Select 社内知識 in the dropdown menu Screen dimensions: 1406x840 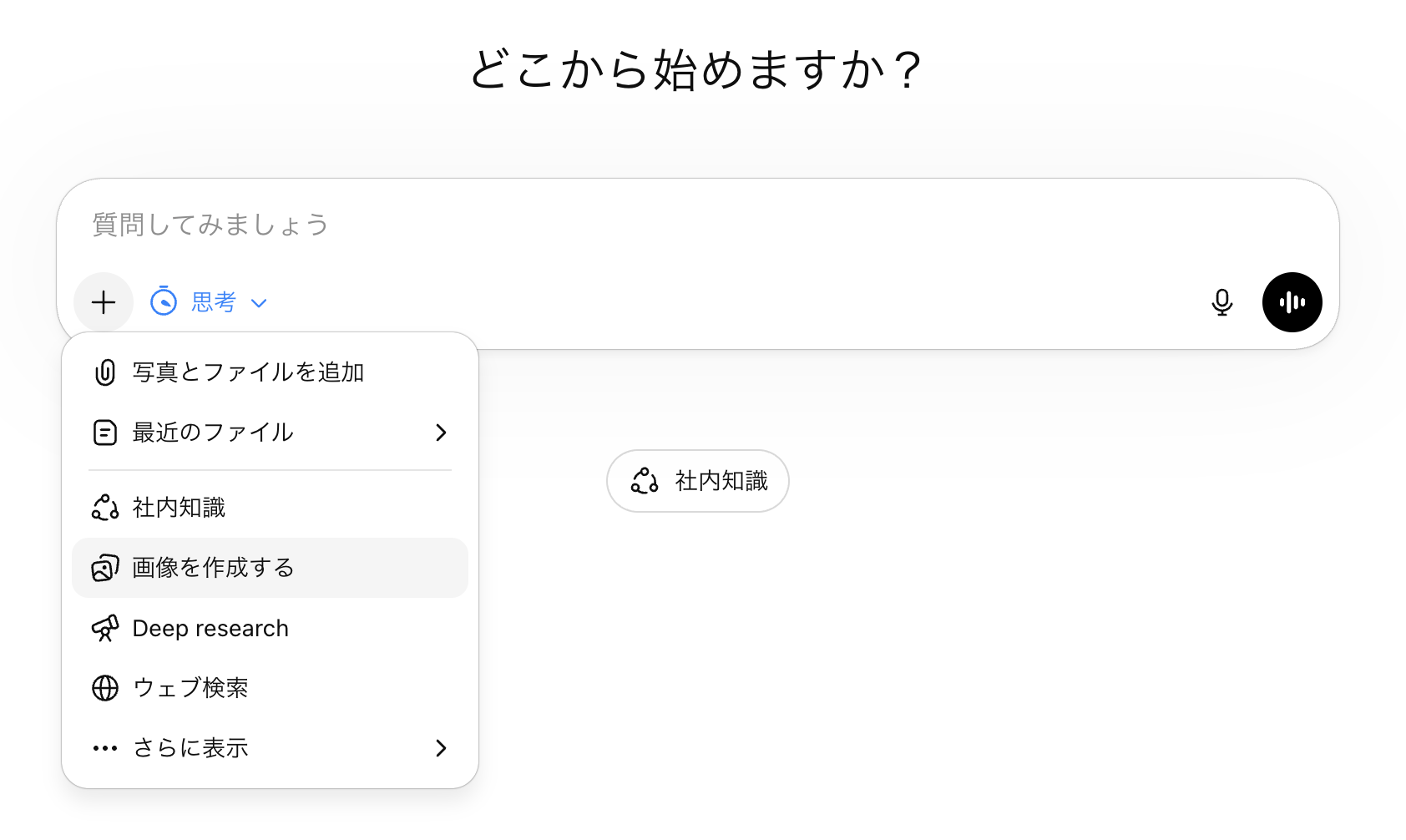click(x=179, y=508)
